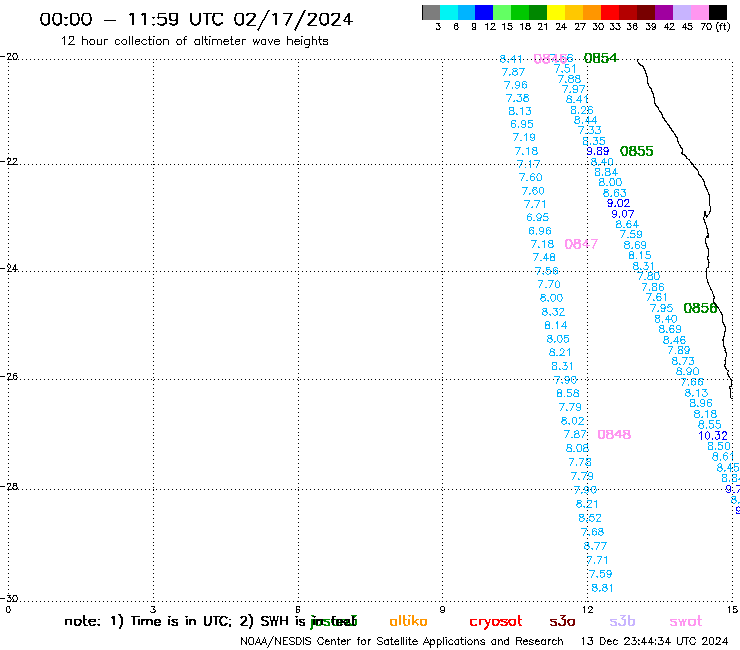Pick the purple legend swatch

(664, 12)
